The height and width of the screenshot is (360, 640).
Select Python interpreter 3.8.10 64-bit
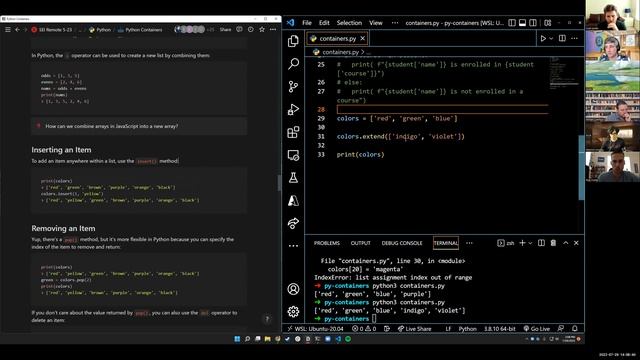point(500,329)
